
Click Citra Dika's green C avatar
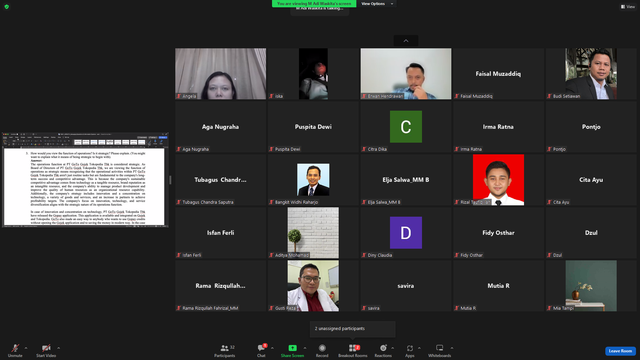coord(406,127)
